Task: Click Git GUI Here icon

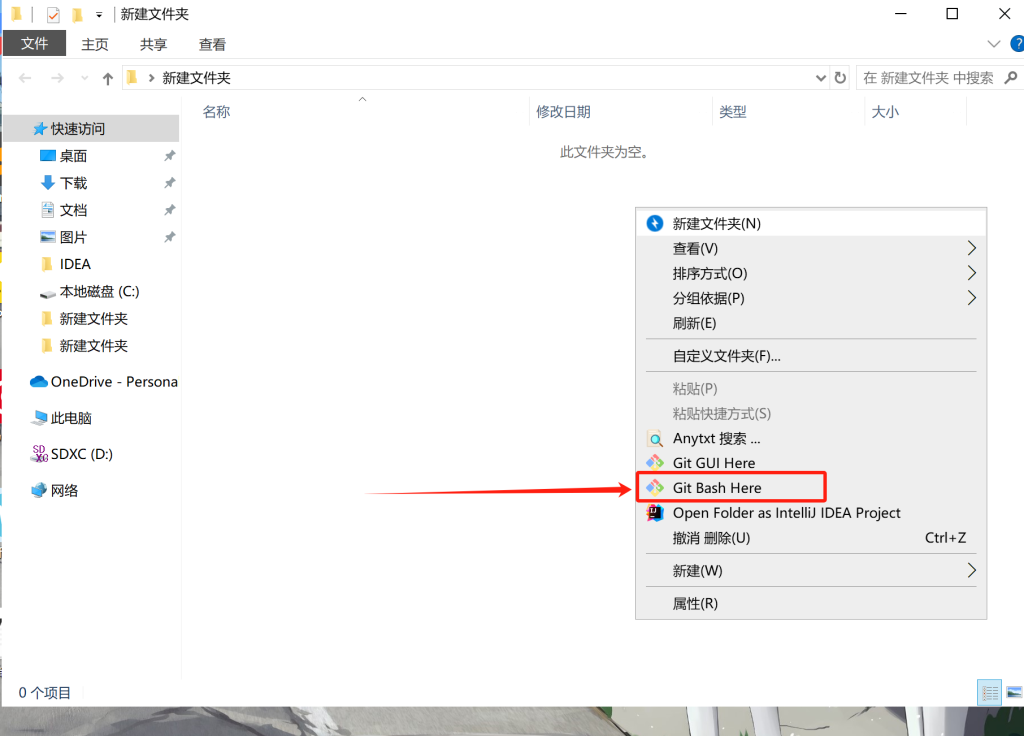Action: [655, 463]
